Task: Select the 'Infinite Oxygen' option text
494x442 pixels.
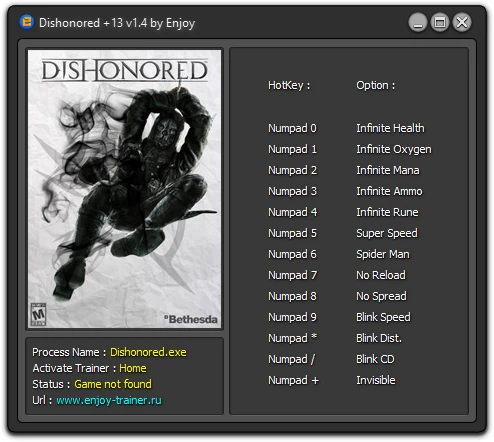Action: pyautogui.click(x=394, y=149)
